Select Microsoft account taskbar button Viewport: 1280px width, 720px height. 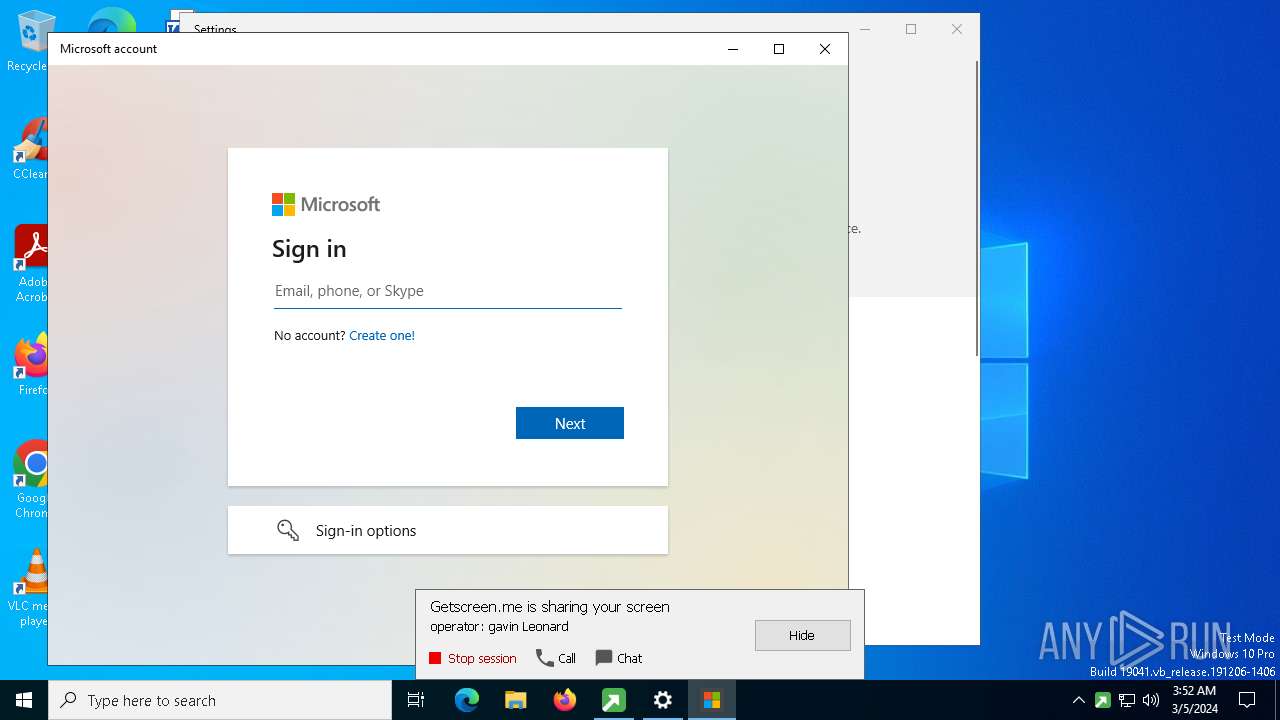(712, 700)
